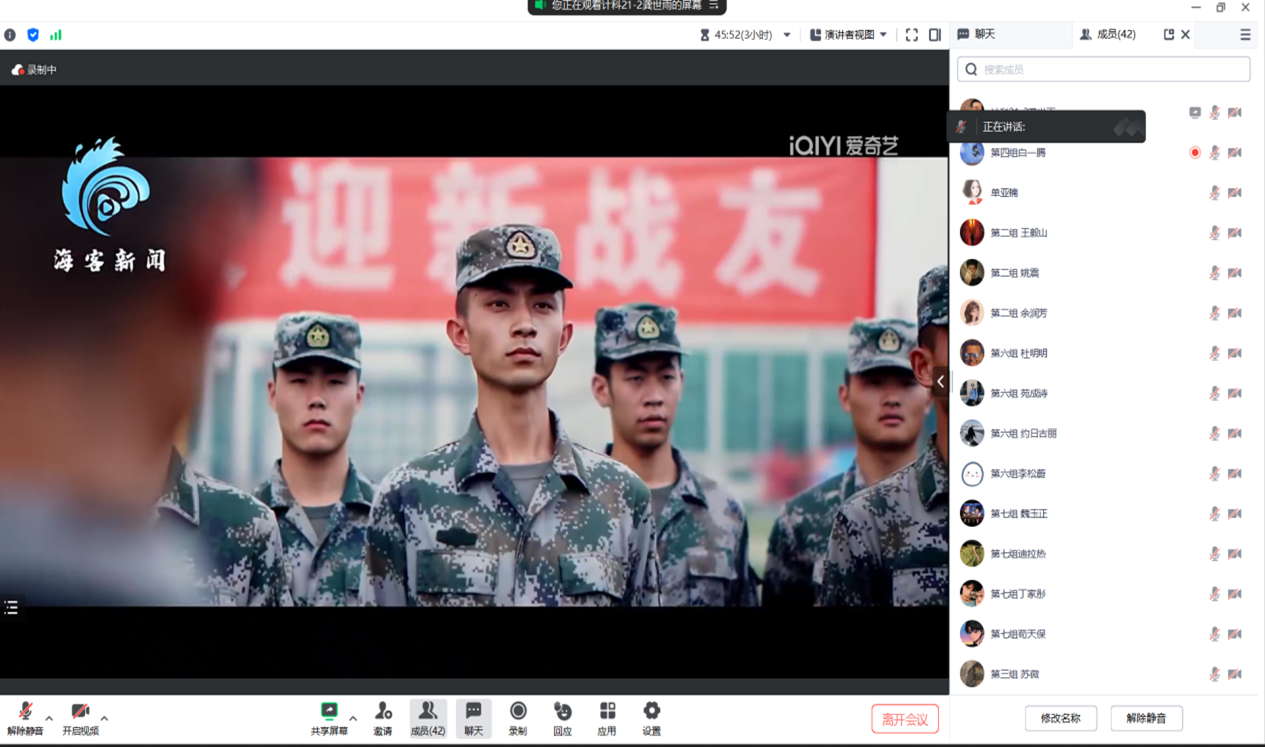Open 设置 settings gear icon

(652, 712)
